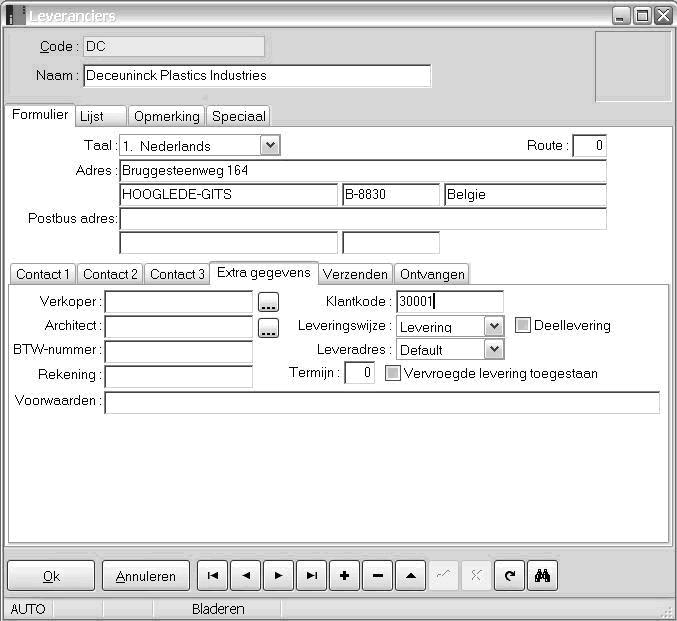This screenshot has height=621, width=677.
Task: Open Verkoper lookup ellipsis button
Action: coord(268,302)
